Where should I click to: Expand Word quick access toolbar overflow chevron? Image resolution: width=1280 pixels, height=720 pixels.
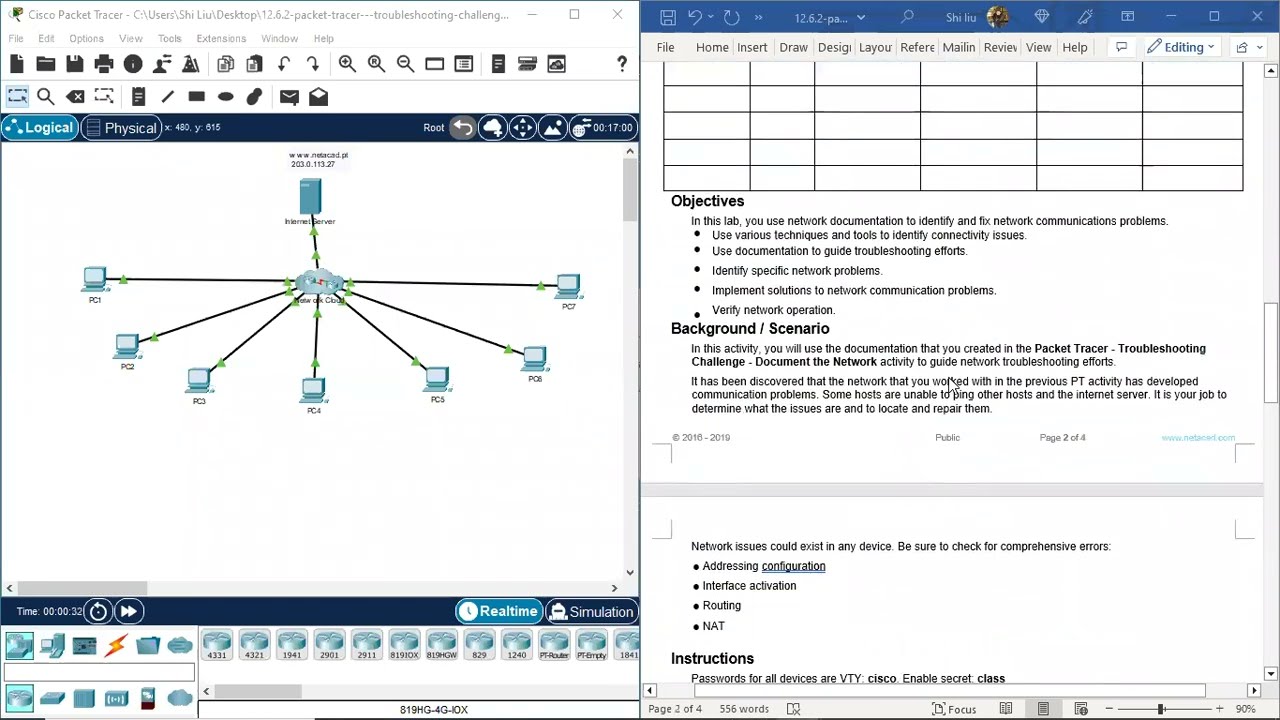coord(758,18)
